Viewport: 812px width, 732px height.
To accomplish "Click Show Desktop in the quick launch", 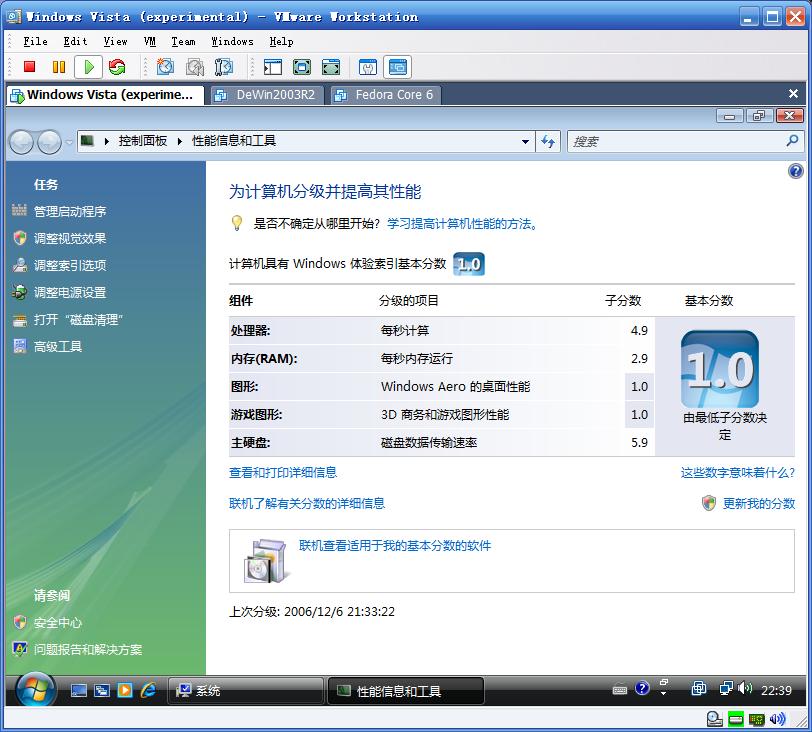I will [79, 690].
